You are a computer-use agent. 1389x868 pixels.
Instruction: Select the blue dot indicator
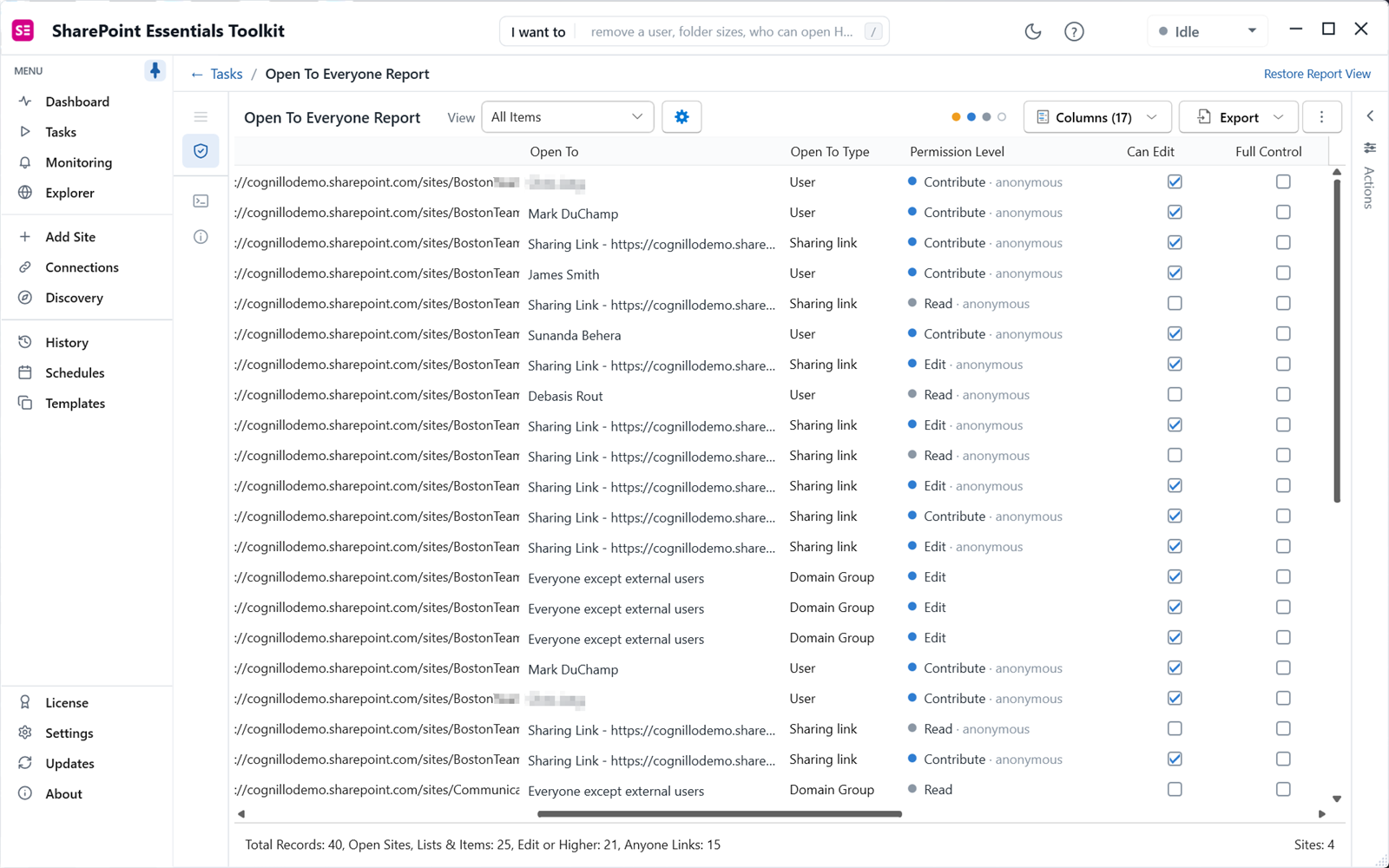tap(971, 116)
